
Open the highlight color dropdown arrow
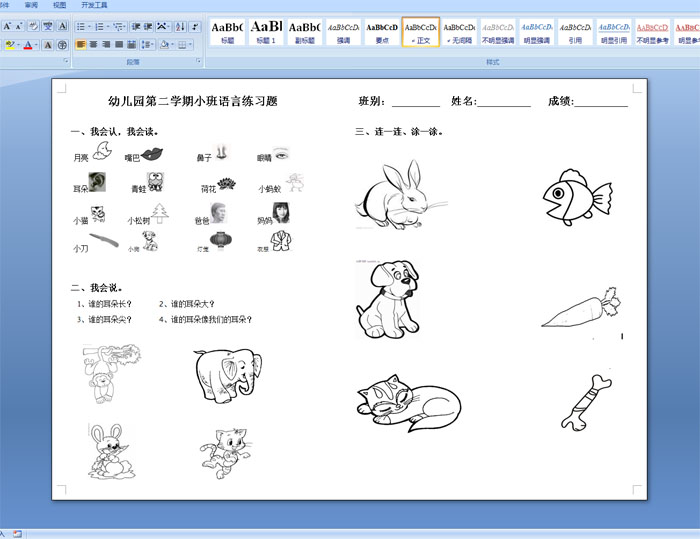pyautogui.click(x=18, y=45)
